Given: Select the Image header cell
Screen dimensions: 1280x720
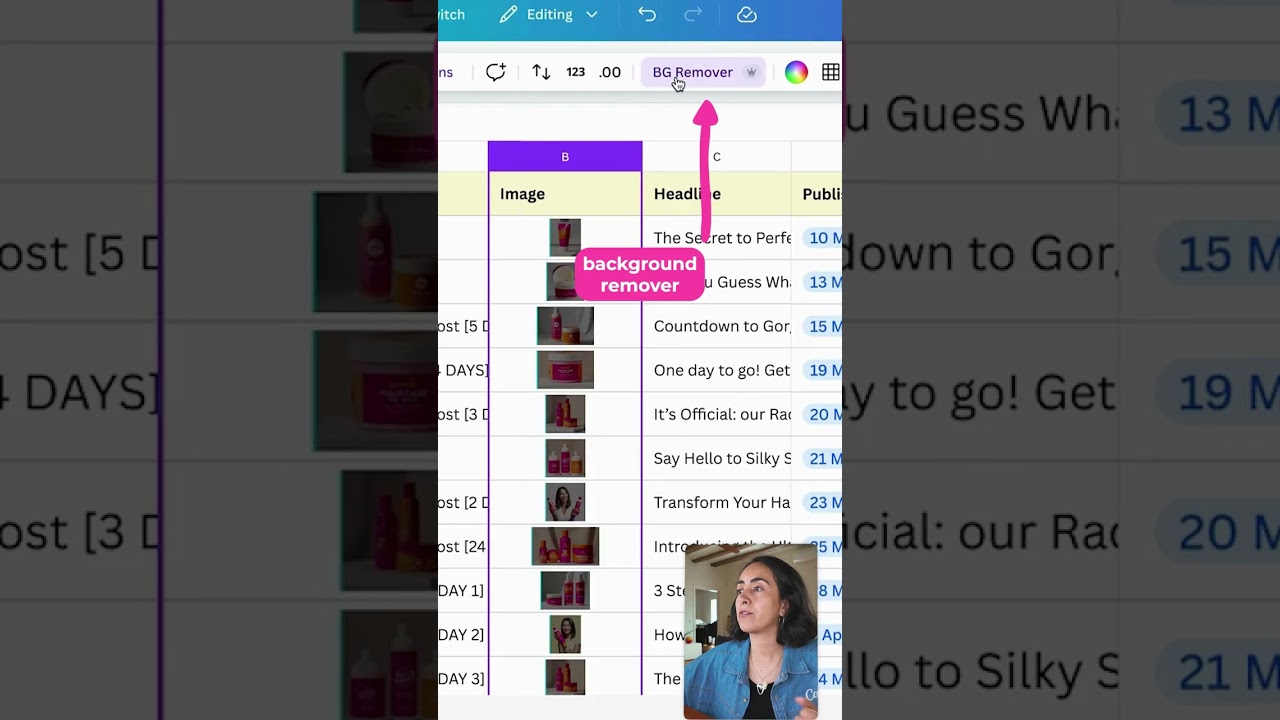Looking at the screenshot, I should click(565, 194).
